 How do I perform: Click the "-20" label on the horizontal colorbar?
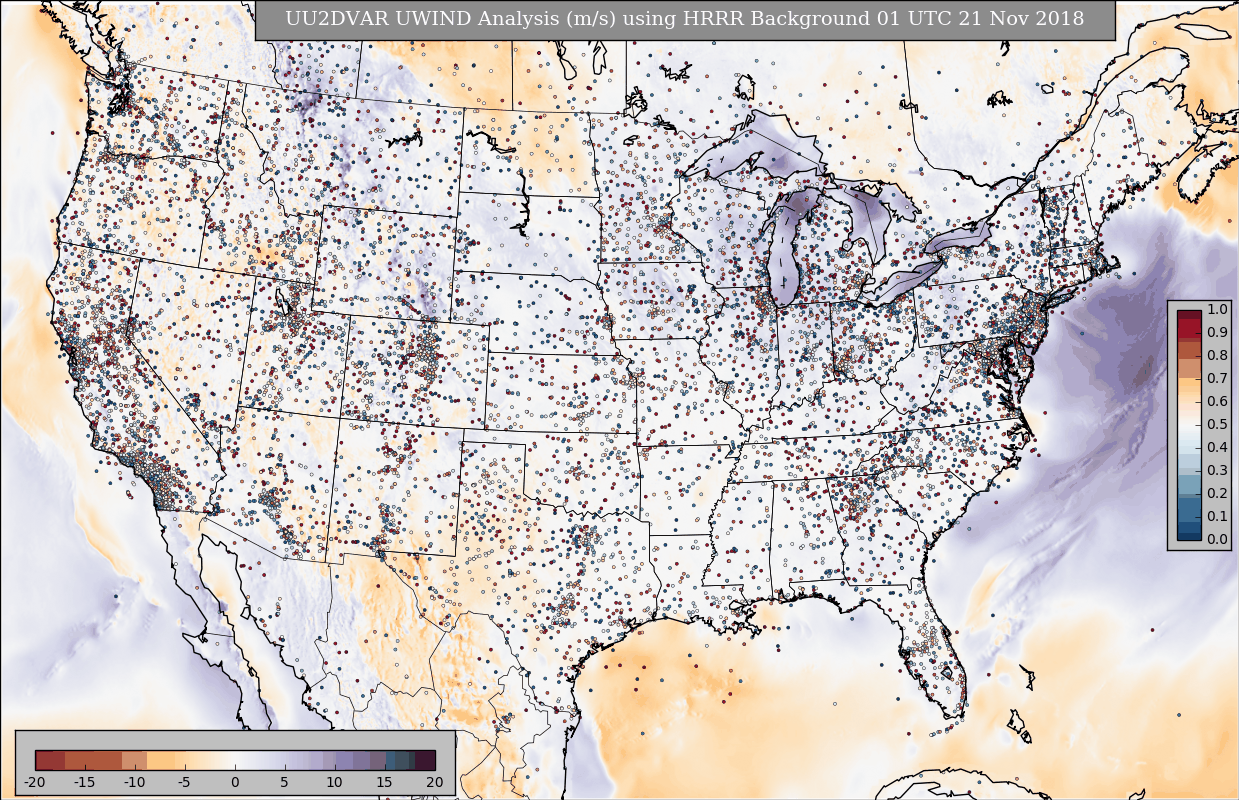[x=35, y=781]
